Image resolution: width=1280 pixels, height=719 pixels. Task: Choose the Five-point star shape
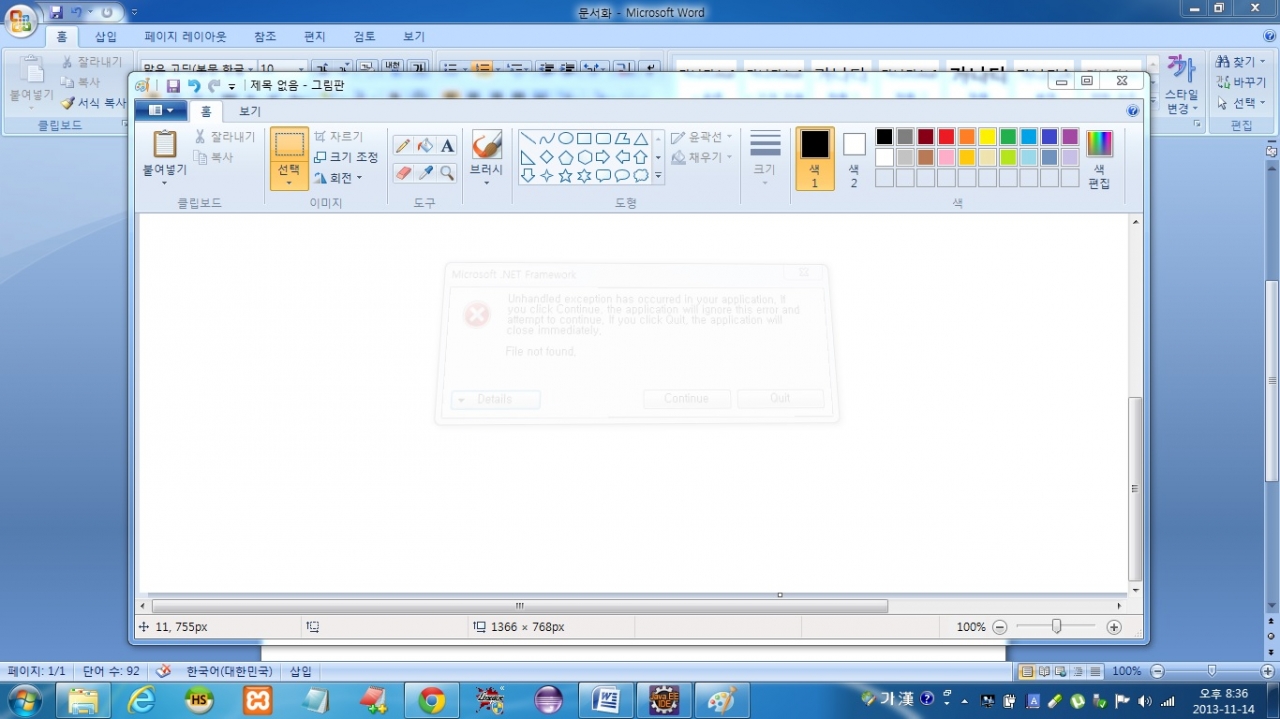pyautogui.click(x=565, y=175)
